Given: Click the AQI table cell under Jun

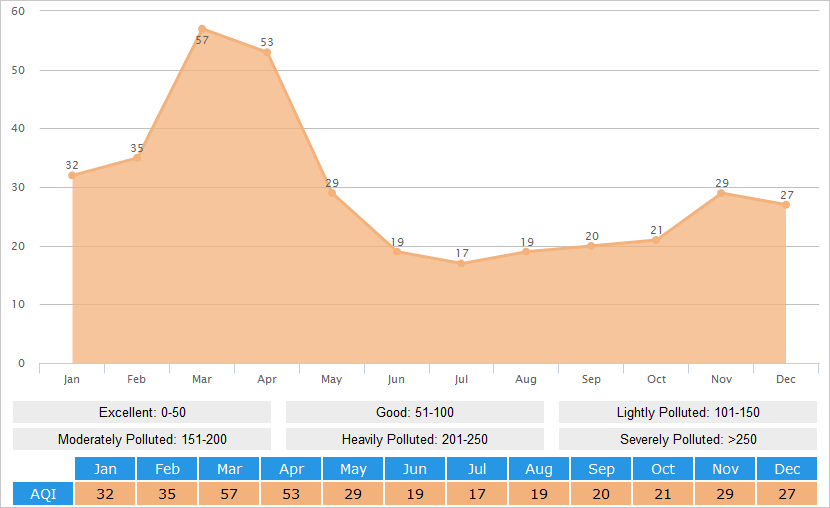Looking at the screenshot, I should click(415, 494).
